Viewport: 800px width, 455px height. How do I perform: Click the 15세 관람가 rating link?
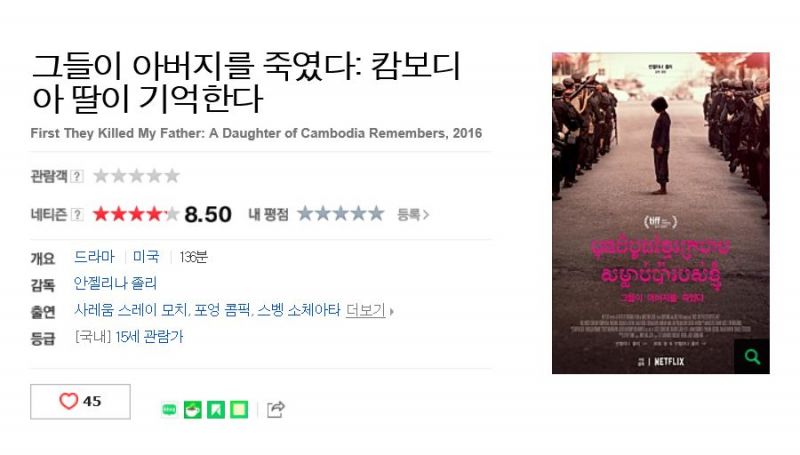click(x=149, y=337)
